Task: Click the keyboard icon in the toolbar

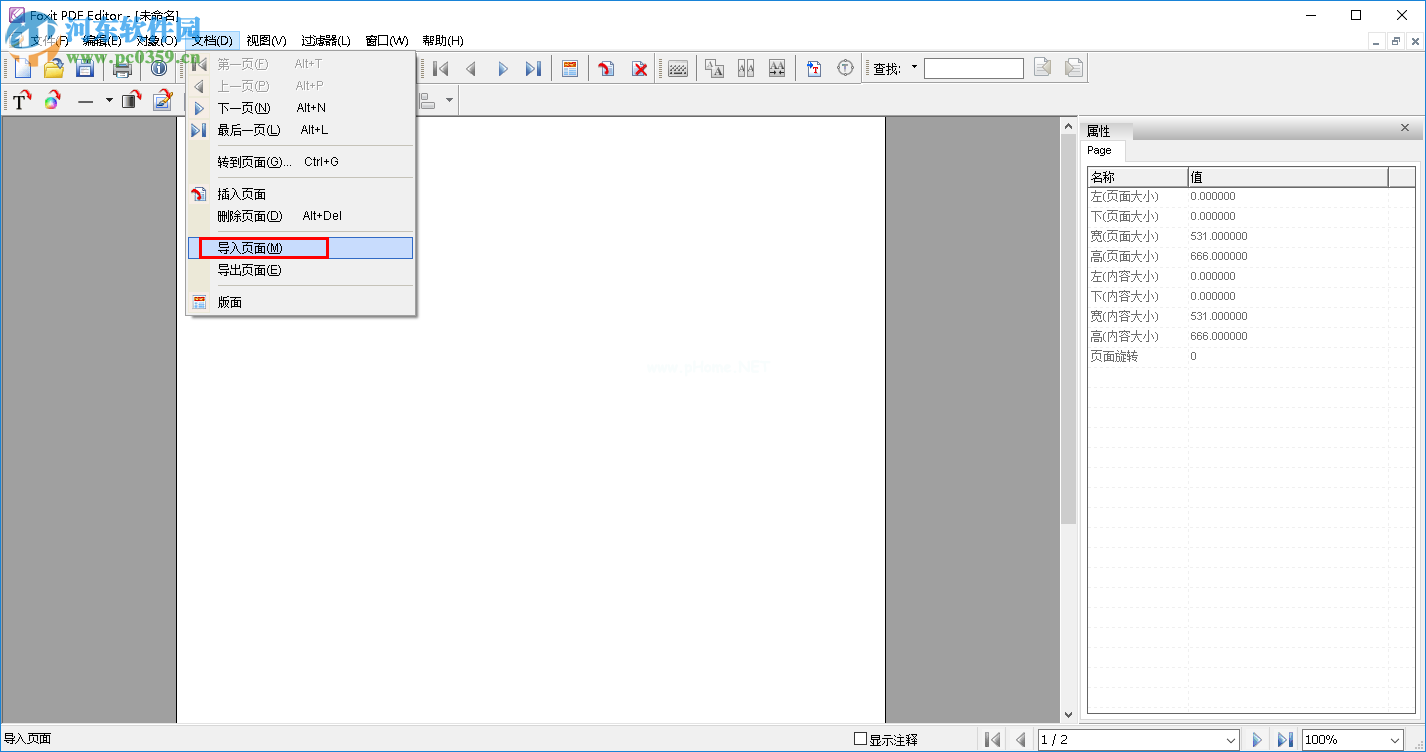Action: [678, 68]
